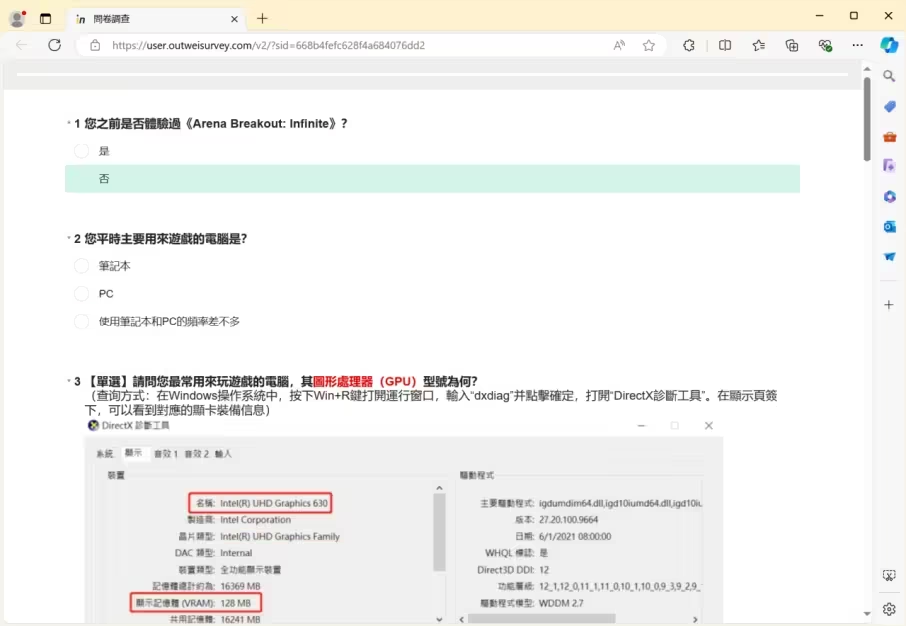The height and width of the screenshot is (626, 906).
Task: Maximize the browser window
Action: tap(854, 16)
